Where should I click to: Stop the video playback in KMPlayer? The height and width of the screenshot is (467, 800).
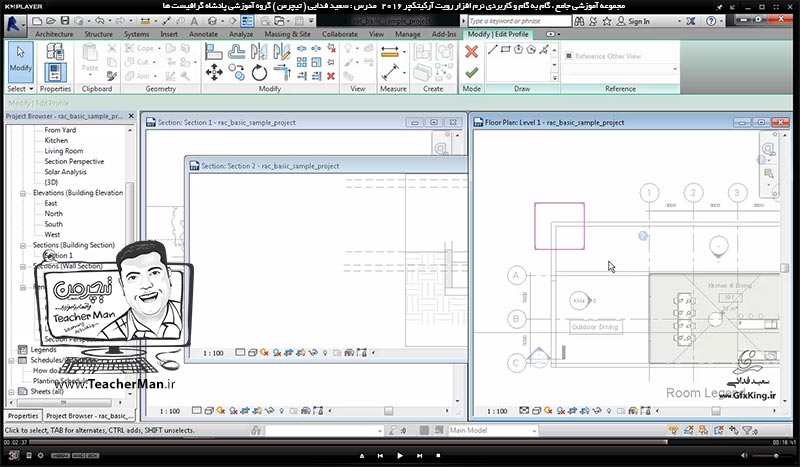click(x=438, y=455)
